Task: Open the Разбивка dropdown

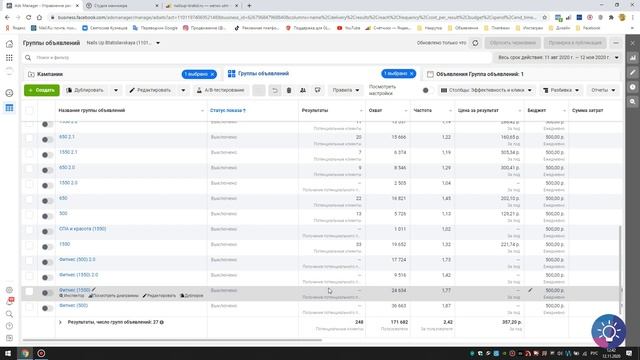Action: coord(561,90)
